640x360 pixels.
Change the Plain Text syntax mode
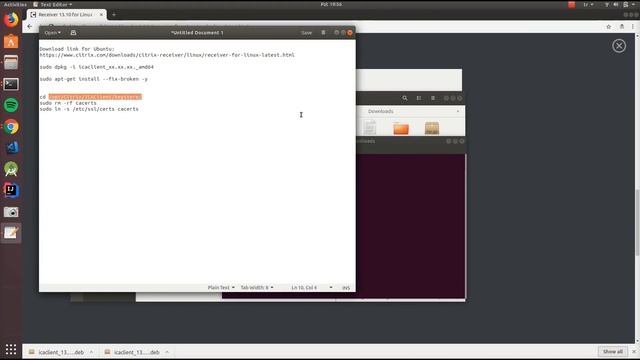[x=221, y=288]
